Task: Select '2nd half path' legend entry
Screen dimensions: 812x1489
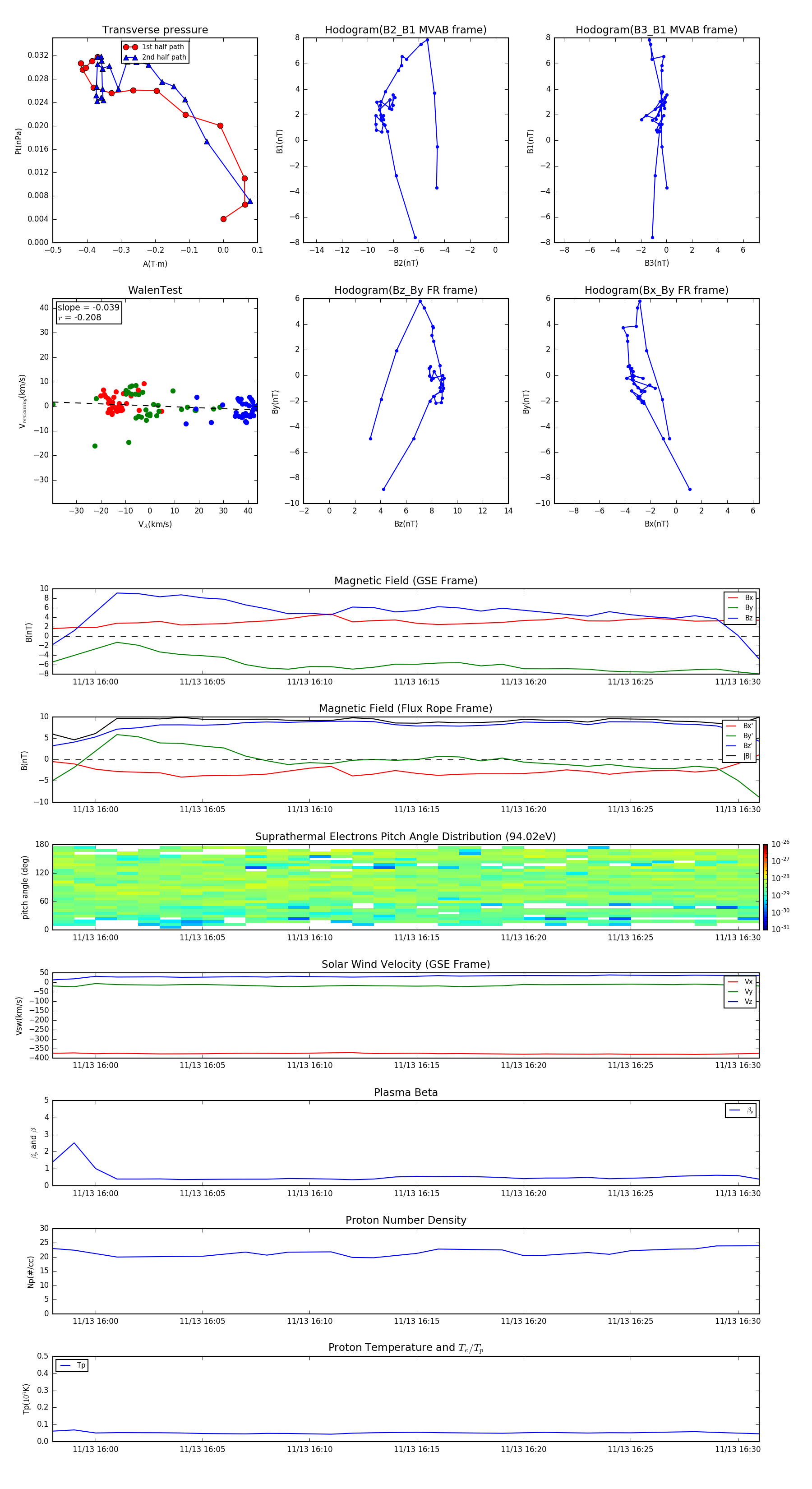Action: coord(155,57)
